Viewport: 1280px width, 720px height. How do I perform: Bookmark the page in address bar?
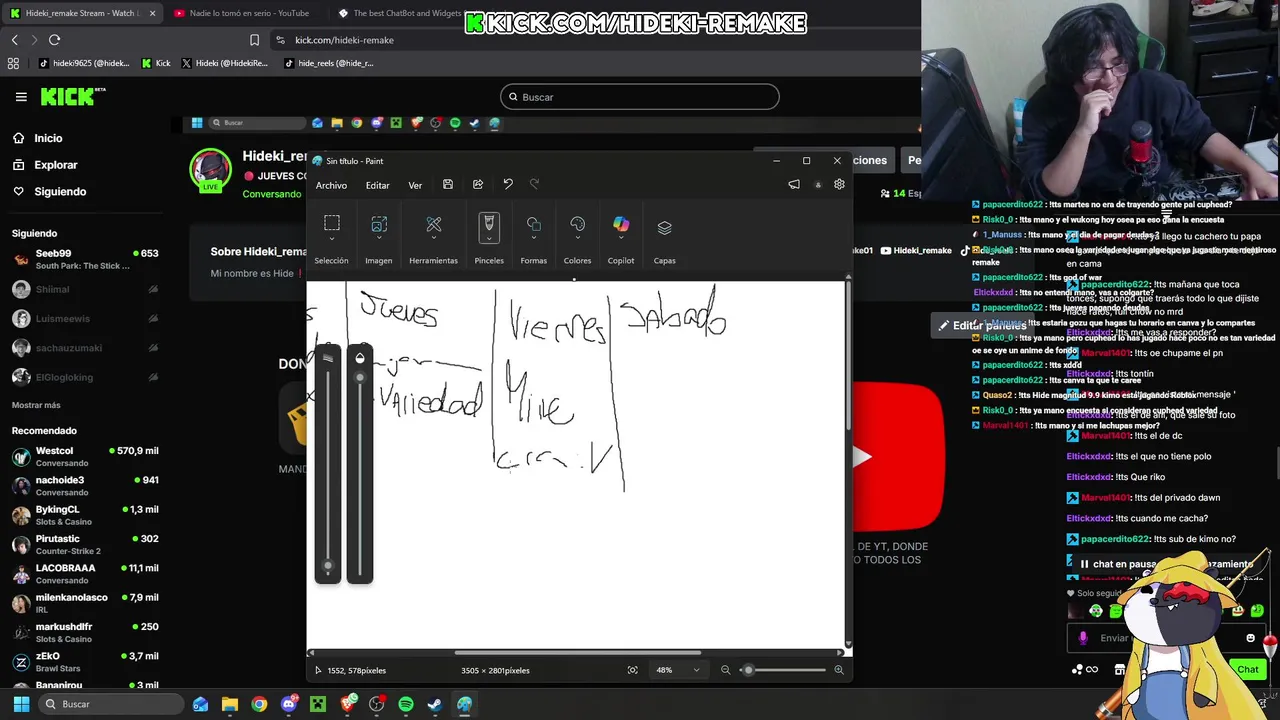click(x=254, y=40)
